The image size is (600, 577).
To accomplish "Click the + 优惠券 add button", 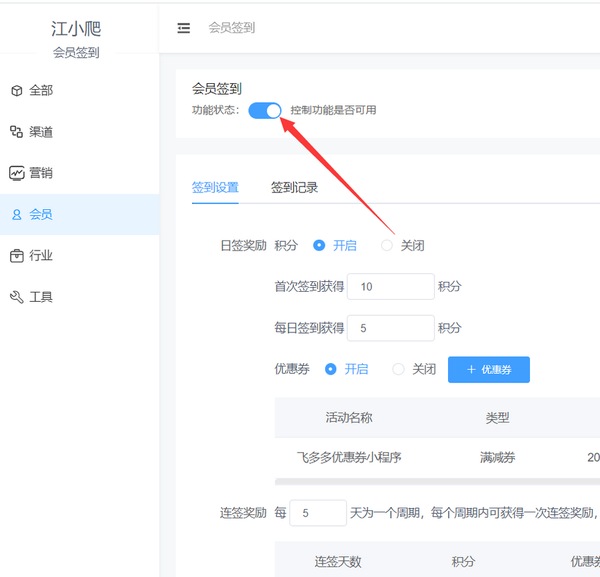I will pyautogui.click(x=489, y=370).
